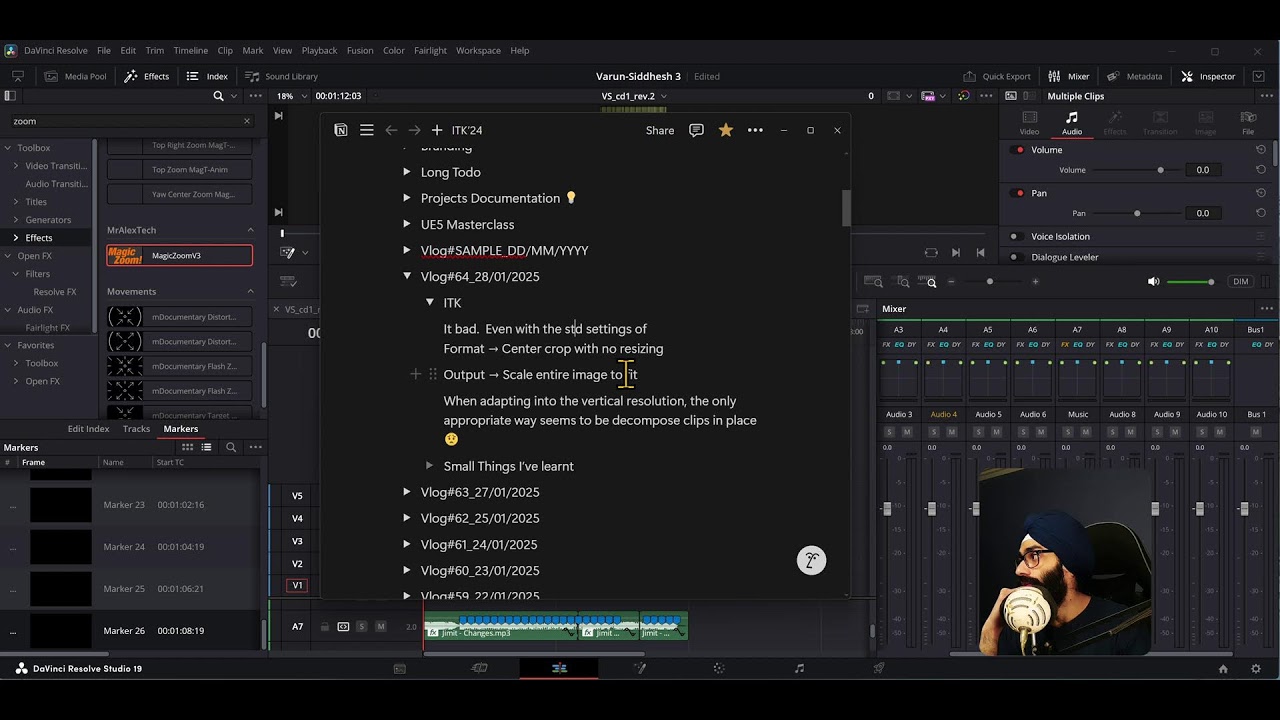Mute the monitor speaker icon
The width and height of the screenshot is (1280, 720).
click(1154, 282)
